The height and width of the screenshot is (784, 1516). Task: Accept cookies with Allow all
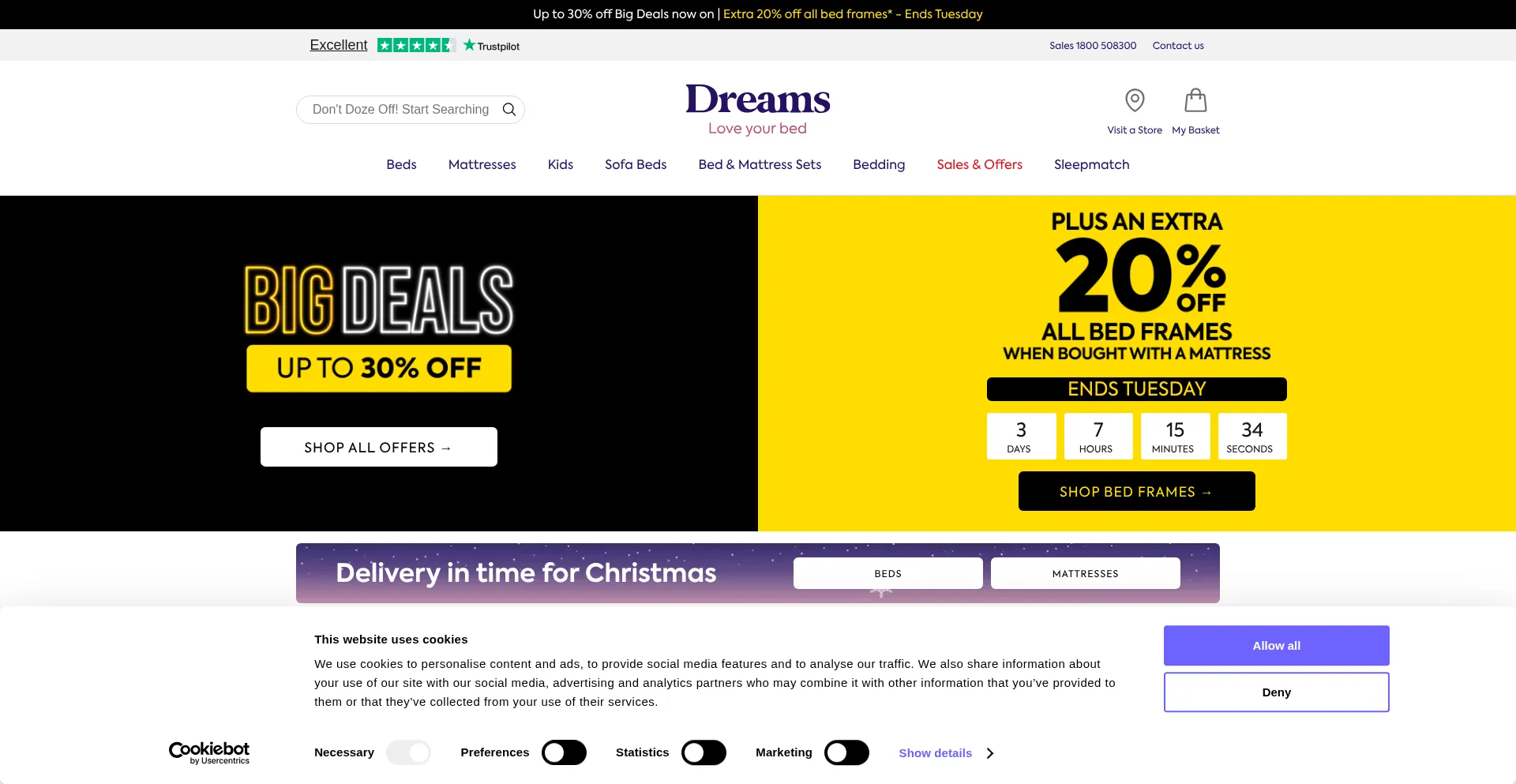click(1277, 646)
